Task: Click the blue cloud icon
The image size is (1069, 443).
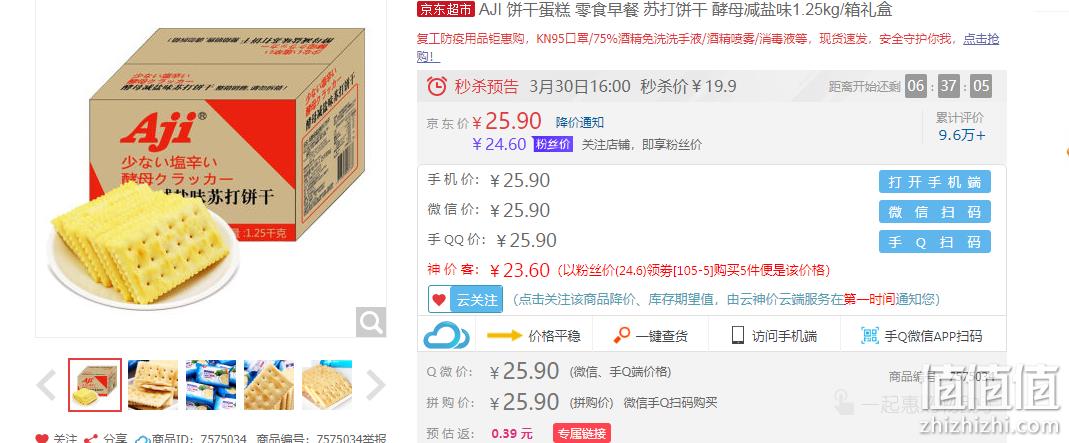Action: click(447, 335)
